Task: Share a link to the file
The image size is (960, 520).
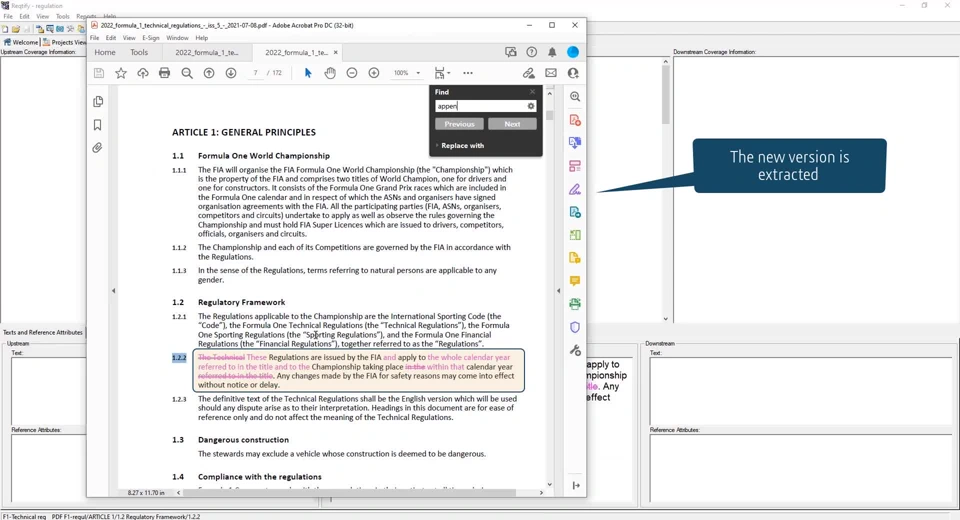Action: point(528,73)
